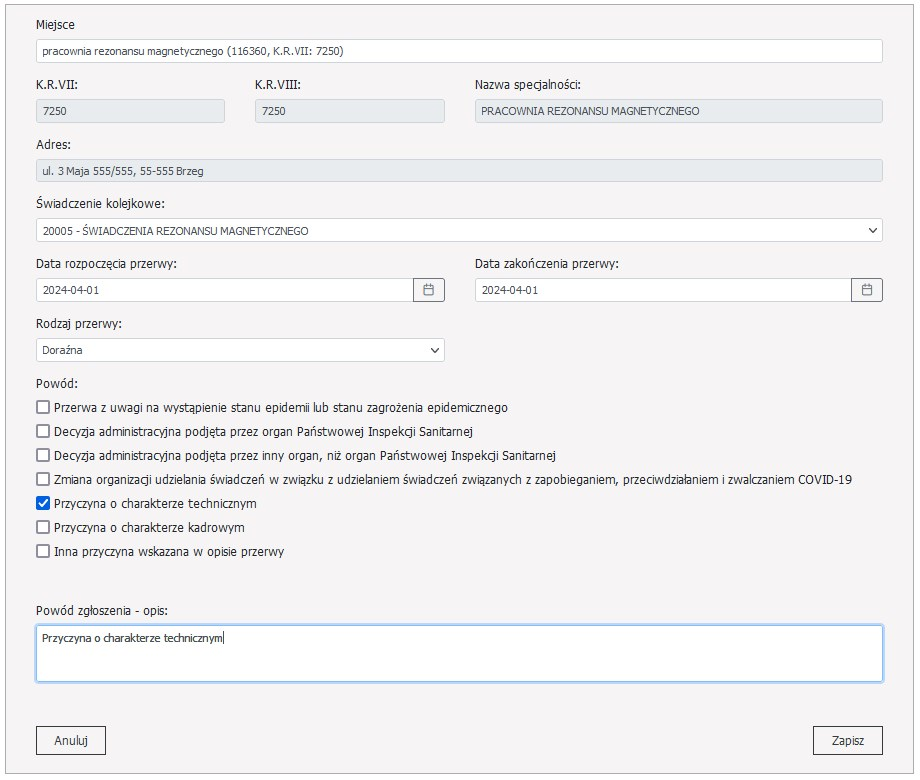
Task: Click the K.R.VIII code field
Action: [x=349, y=111]
